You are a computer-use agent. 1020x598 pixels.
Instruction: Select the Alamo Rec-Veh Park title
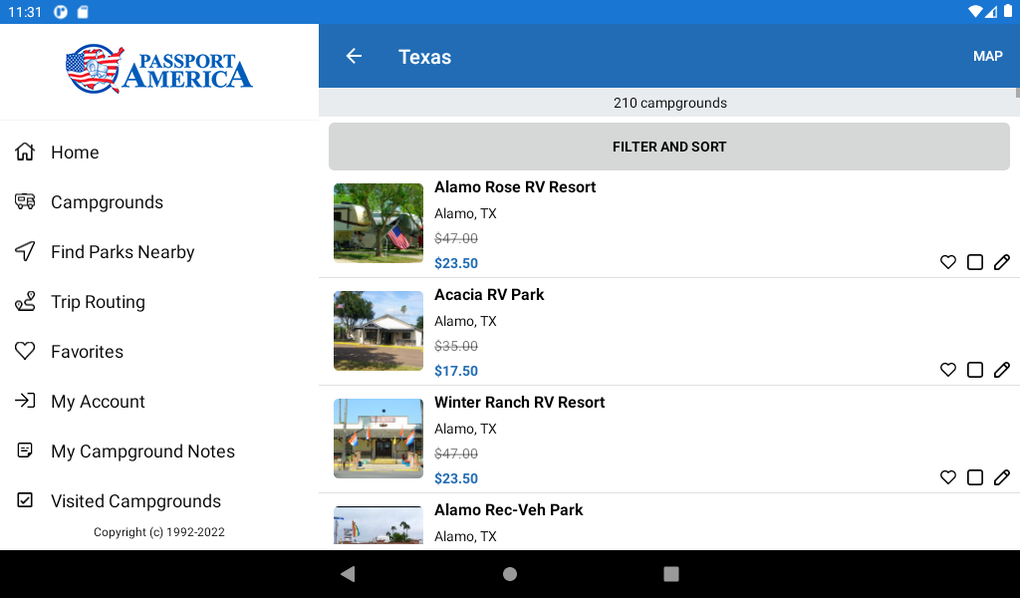pyautogui.click(x=508, y=510)
